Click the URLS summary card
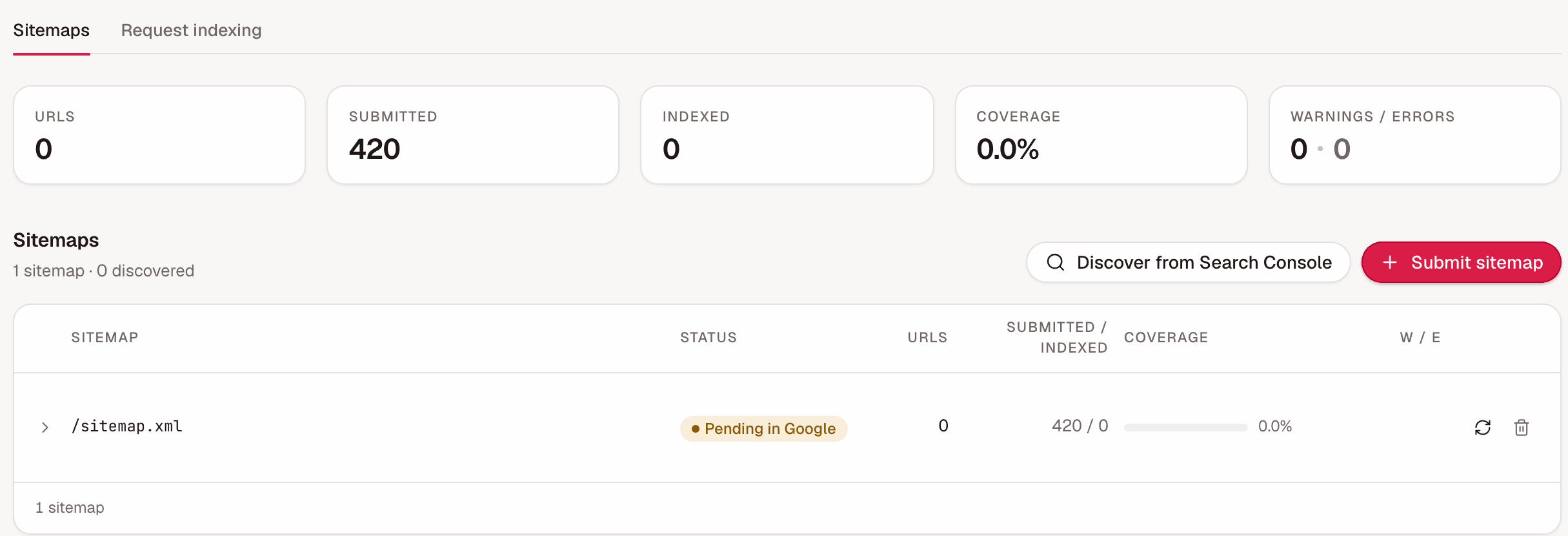The image size is (1568, 536). point(159,135)
